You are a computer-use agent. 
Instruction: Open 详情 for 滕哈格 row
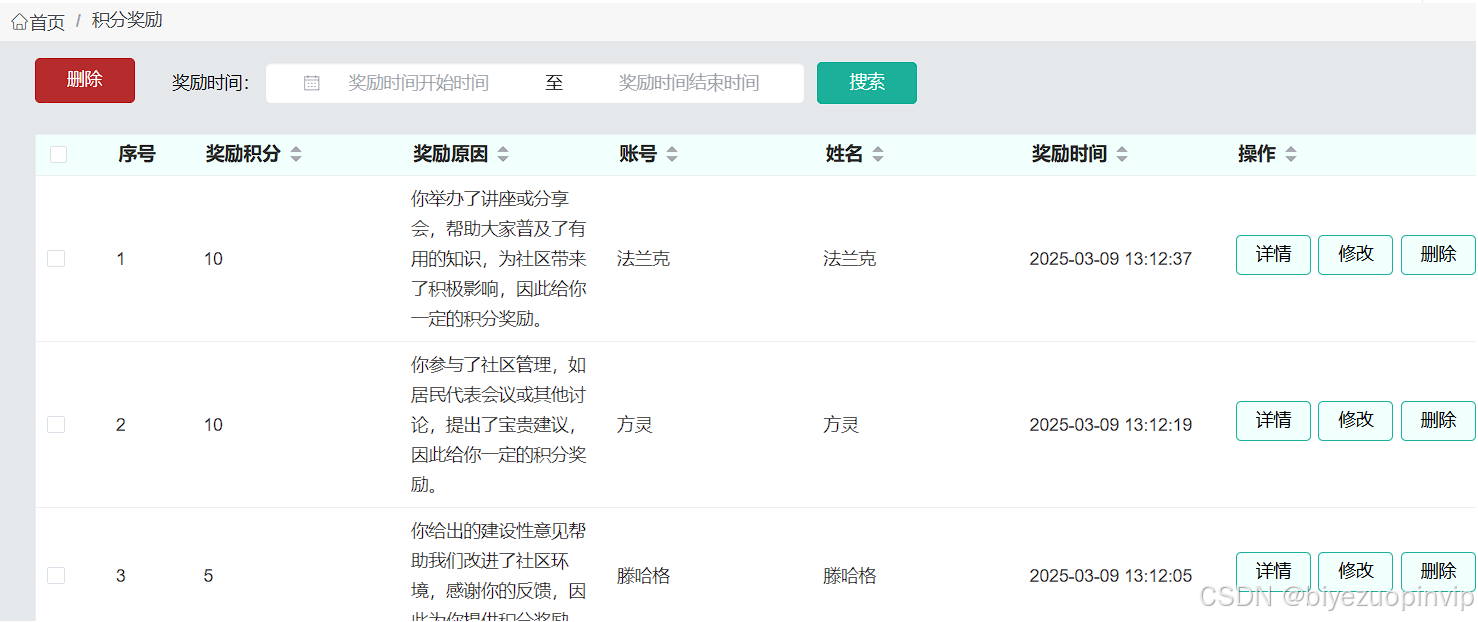click(1273, 572)
